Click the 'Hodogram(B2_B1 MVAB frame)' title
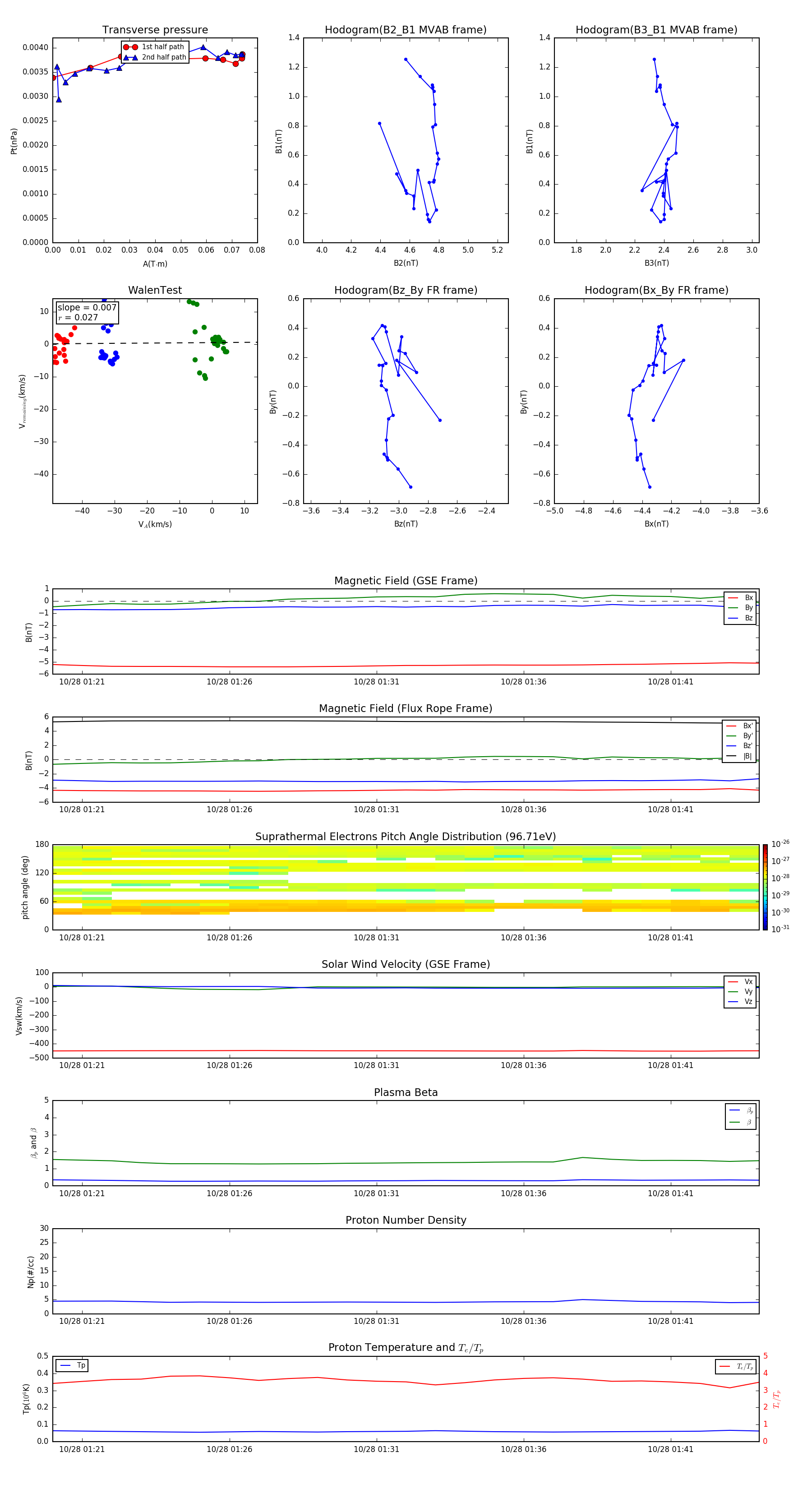The height and width of the screenshot is (1489, 812). point(406,30)
